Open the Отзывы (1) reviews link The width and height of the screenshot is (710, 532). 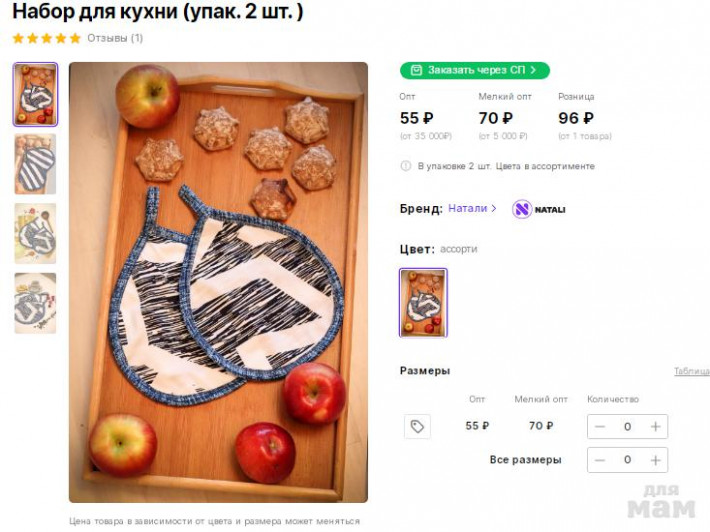pos(115,38)
